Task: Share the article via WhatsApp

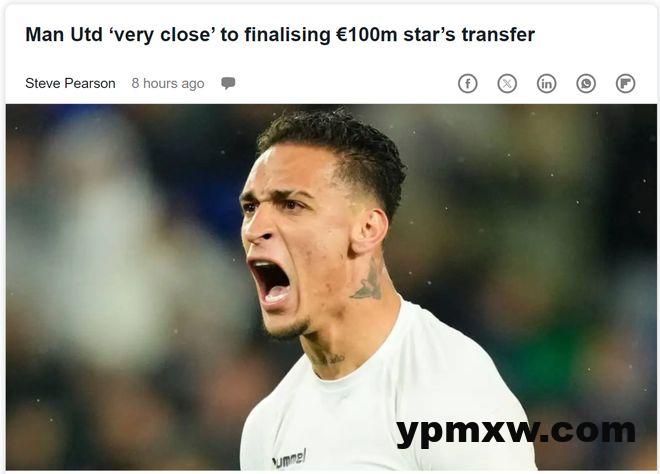Action: coord(586,83)
